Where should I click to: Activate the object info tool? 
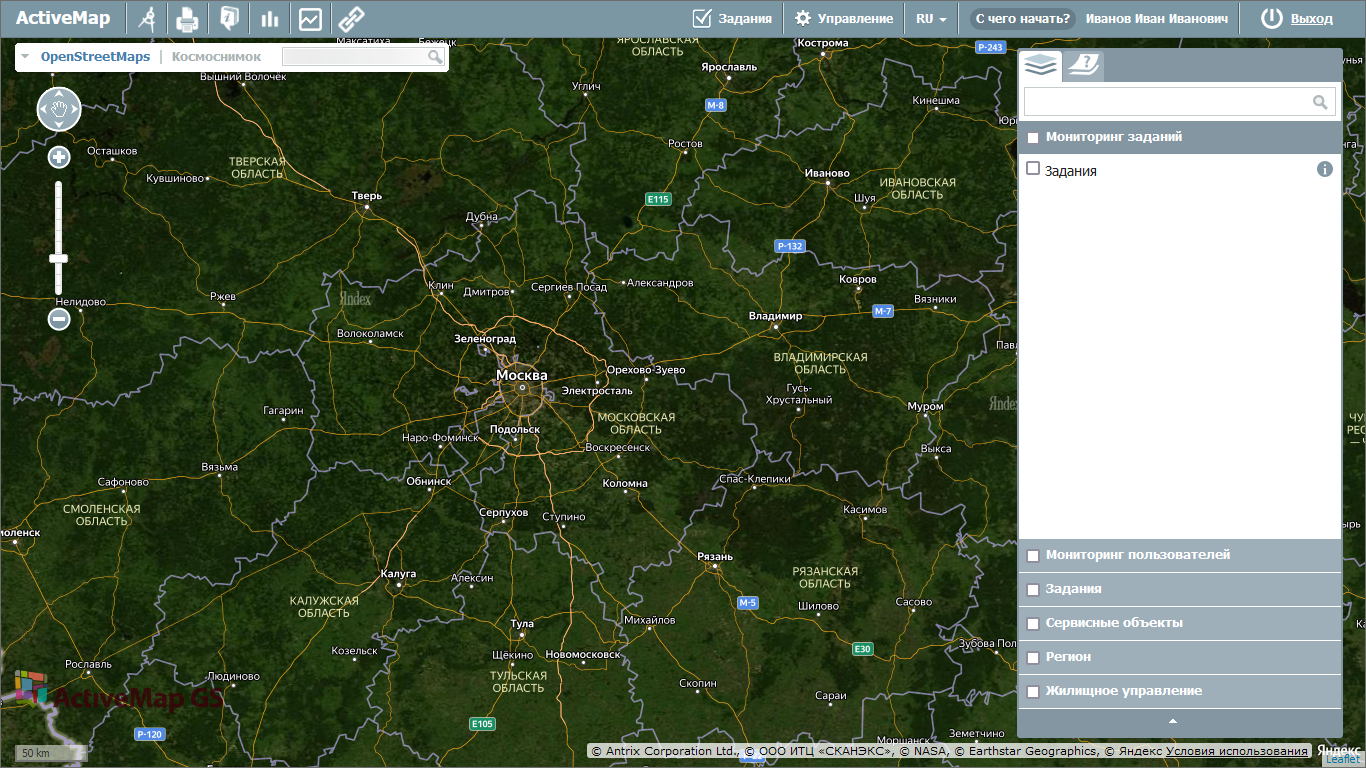229,19
